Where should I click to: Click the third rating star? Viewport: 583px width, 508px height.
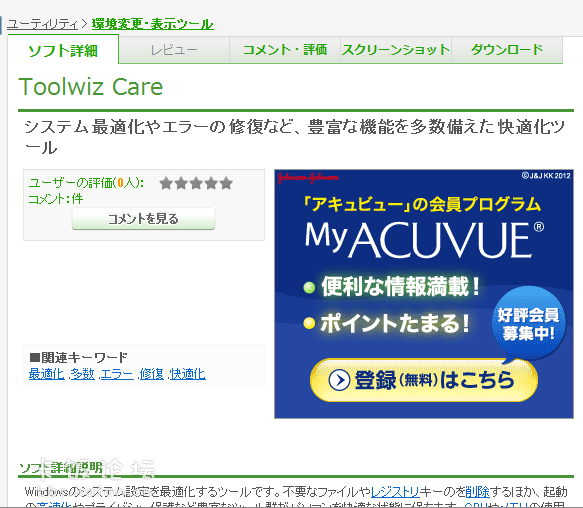coord(196,183)
